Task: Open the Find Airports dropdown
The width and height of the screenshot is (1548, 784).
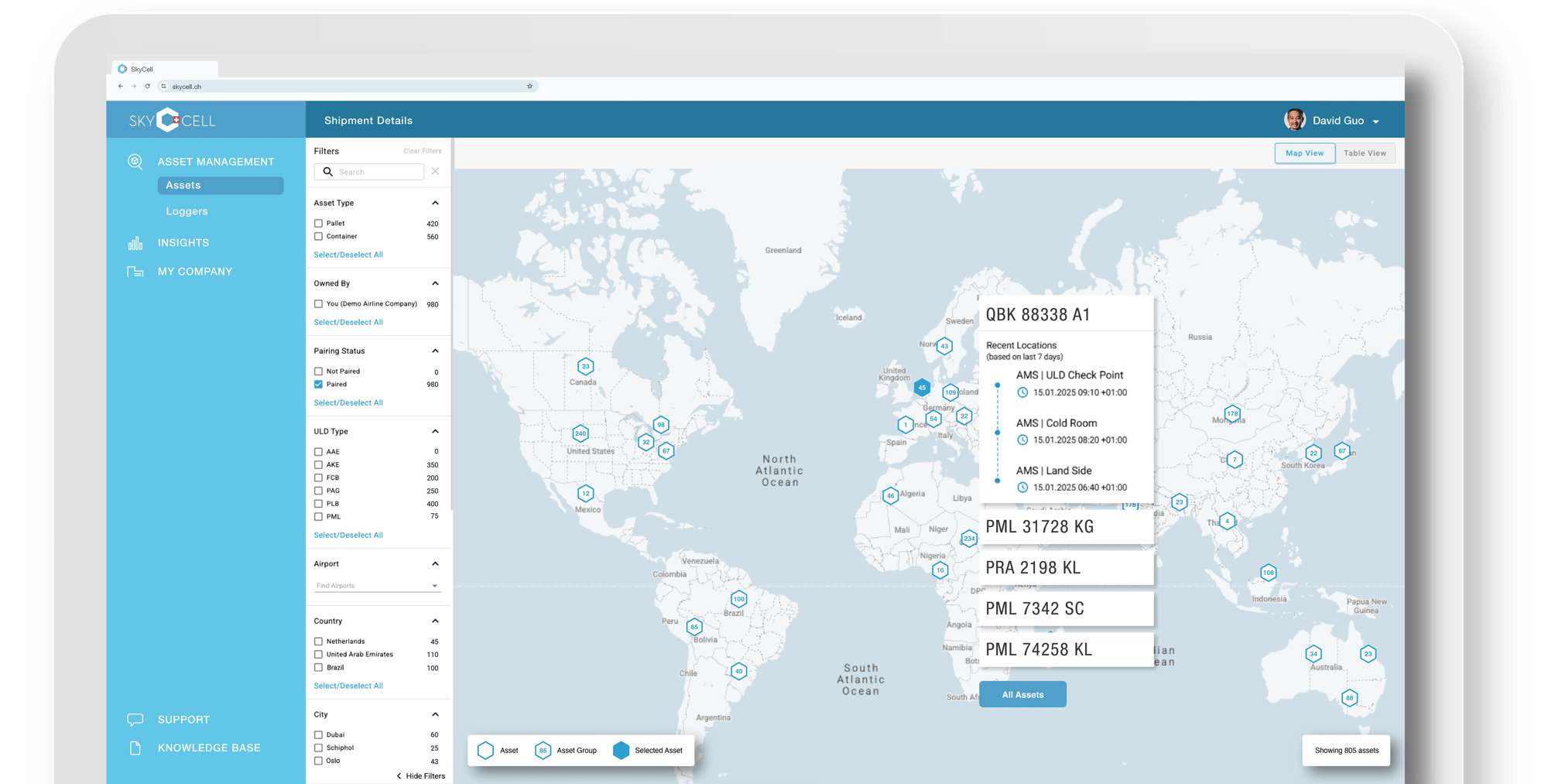Action: (377, 585)
